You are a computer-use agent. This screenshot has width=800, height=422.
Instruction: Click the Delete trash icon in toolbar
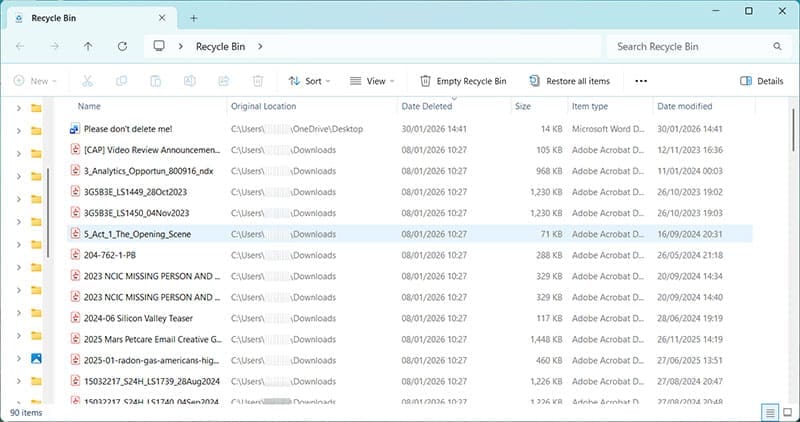pos(258,81)
